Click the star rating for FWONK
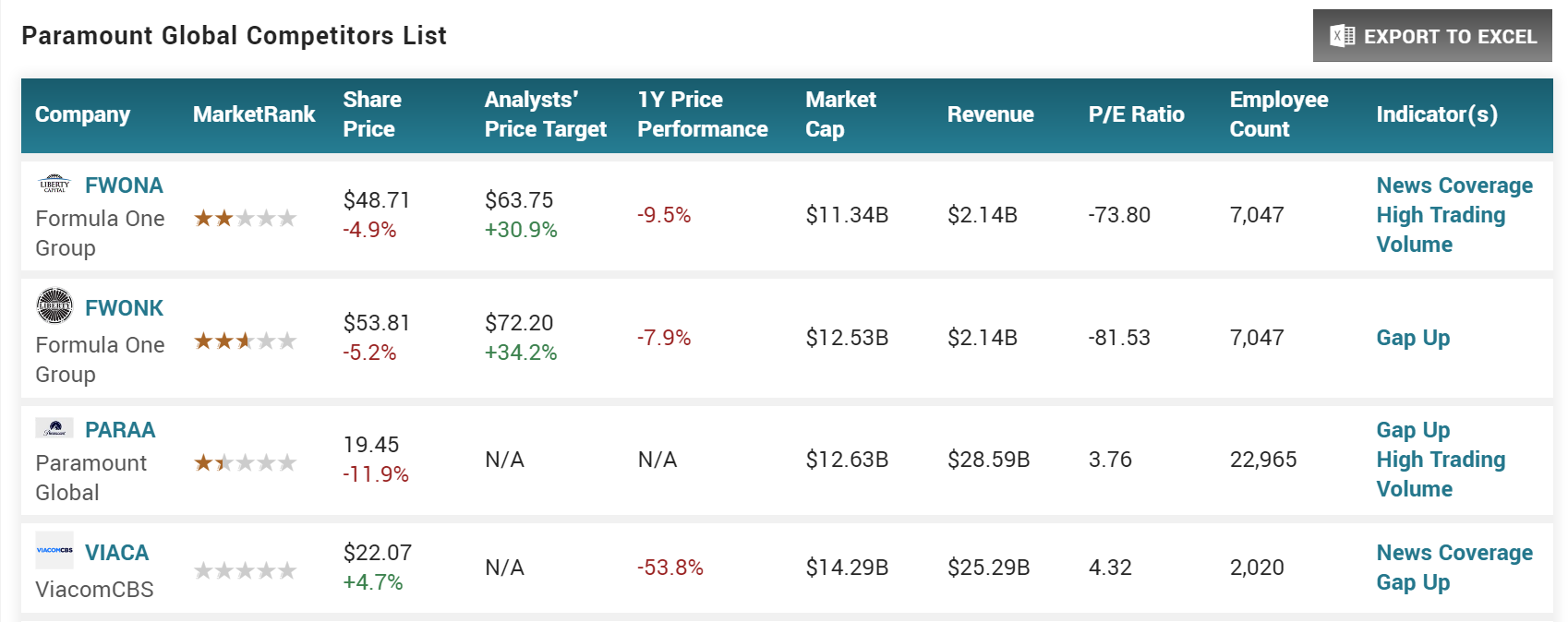This screenshot has height=622, width=1568. pos(245,341)
